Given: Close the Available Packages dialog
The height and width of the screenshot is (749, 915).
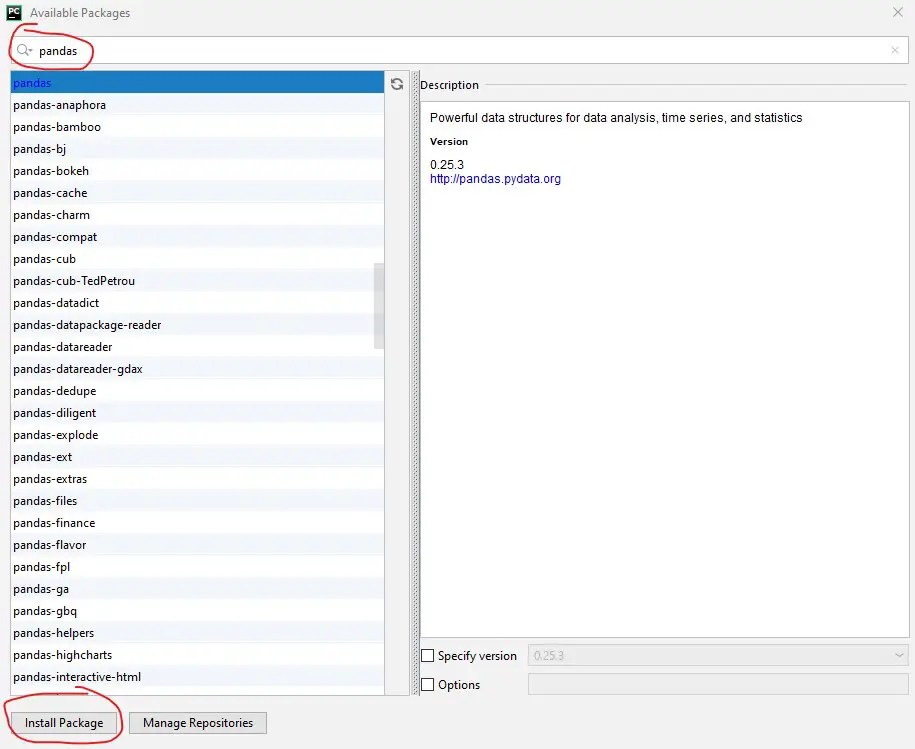Looking at the screenshot, I should coord(897,12).
